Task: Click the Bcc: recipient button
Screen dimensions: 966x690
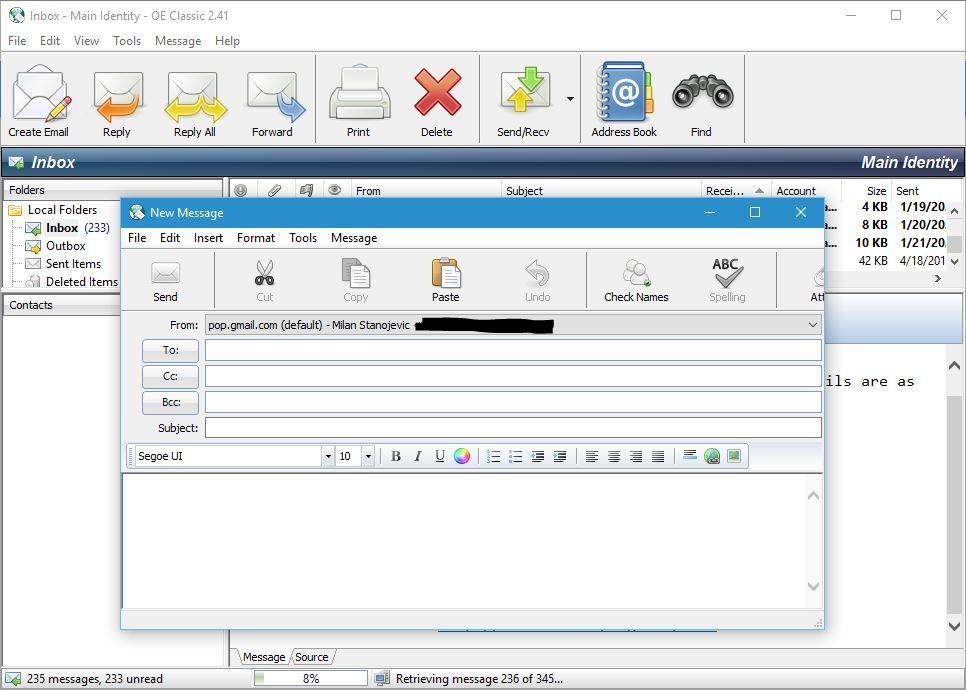Action: pyautogui.click(x=171, y=402)
